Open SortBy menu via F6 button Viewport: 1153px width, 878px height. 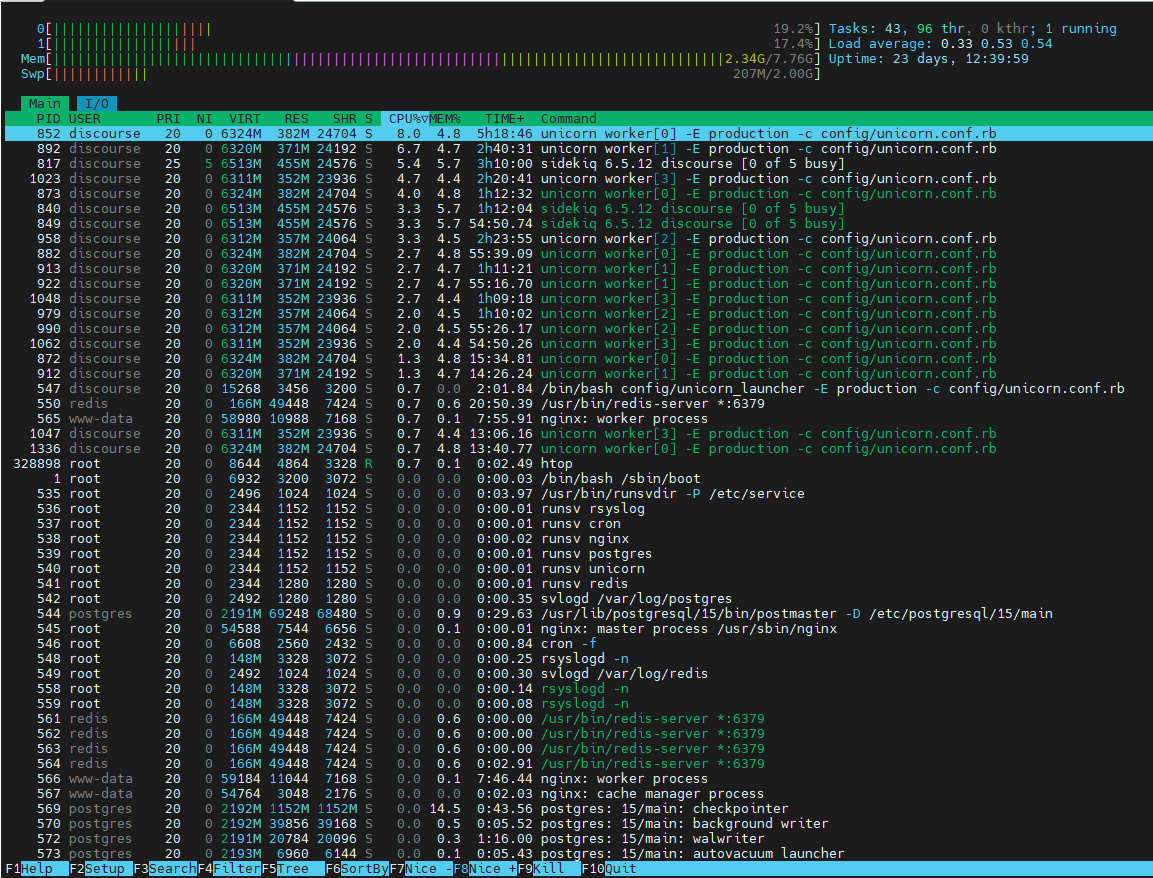[x=357, y=868]
